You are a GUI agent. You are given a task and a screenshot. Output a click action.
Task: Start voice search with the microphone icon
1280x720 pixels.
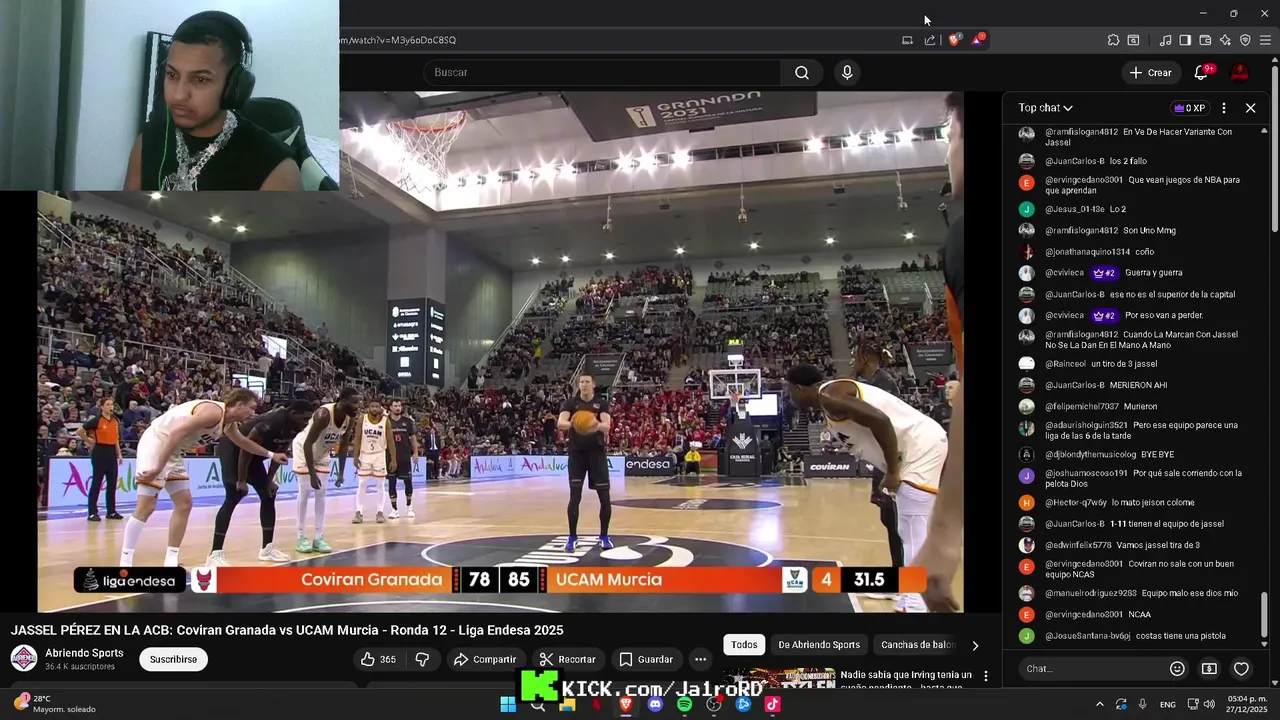pyautogui.click(x=847, y=72)
